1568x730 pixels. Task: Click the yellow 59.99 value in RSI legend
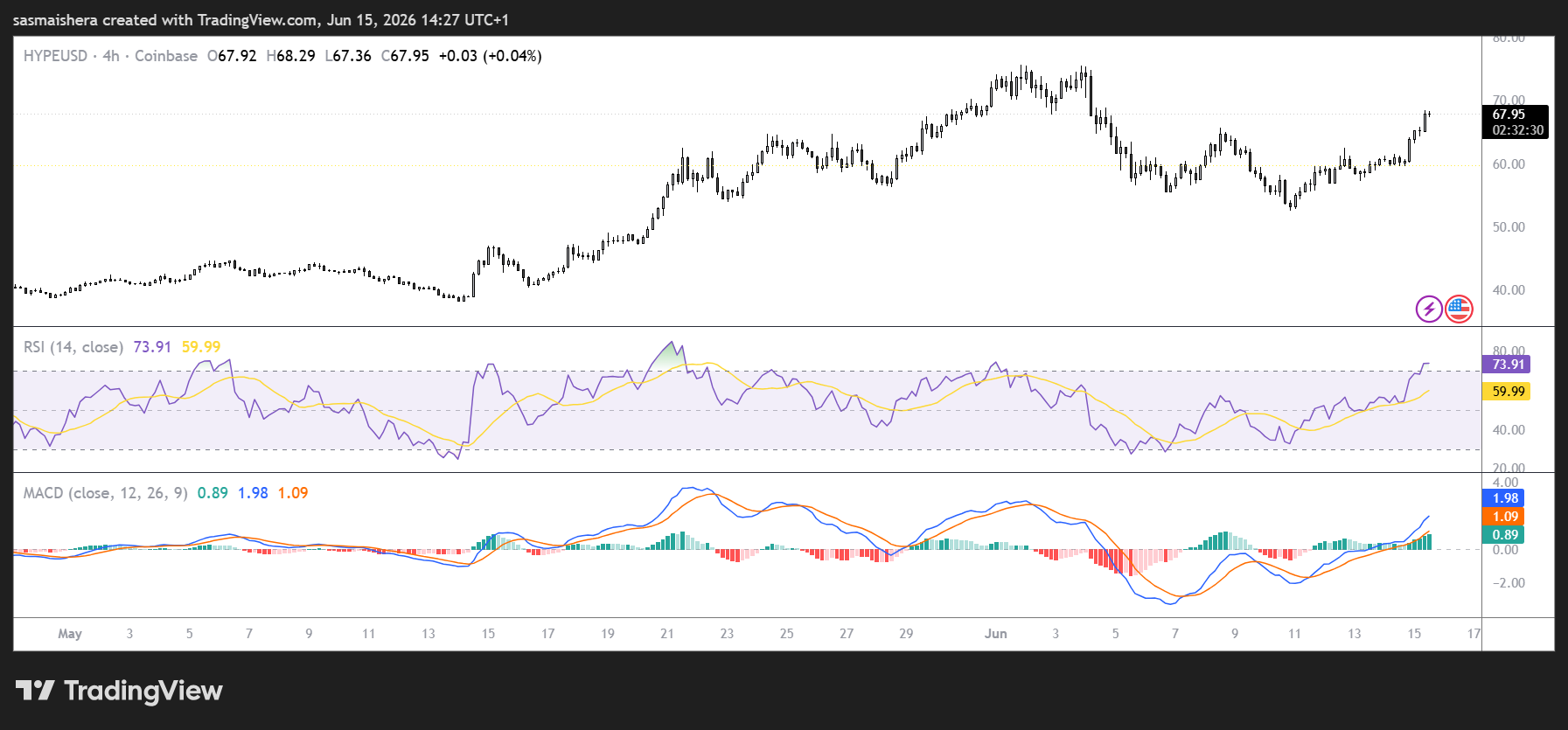pos(201,347)
